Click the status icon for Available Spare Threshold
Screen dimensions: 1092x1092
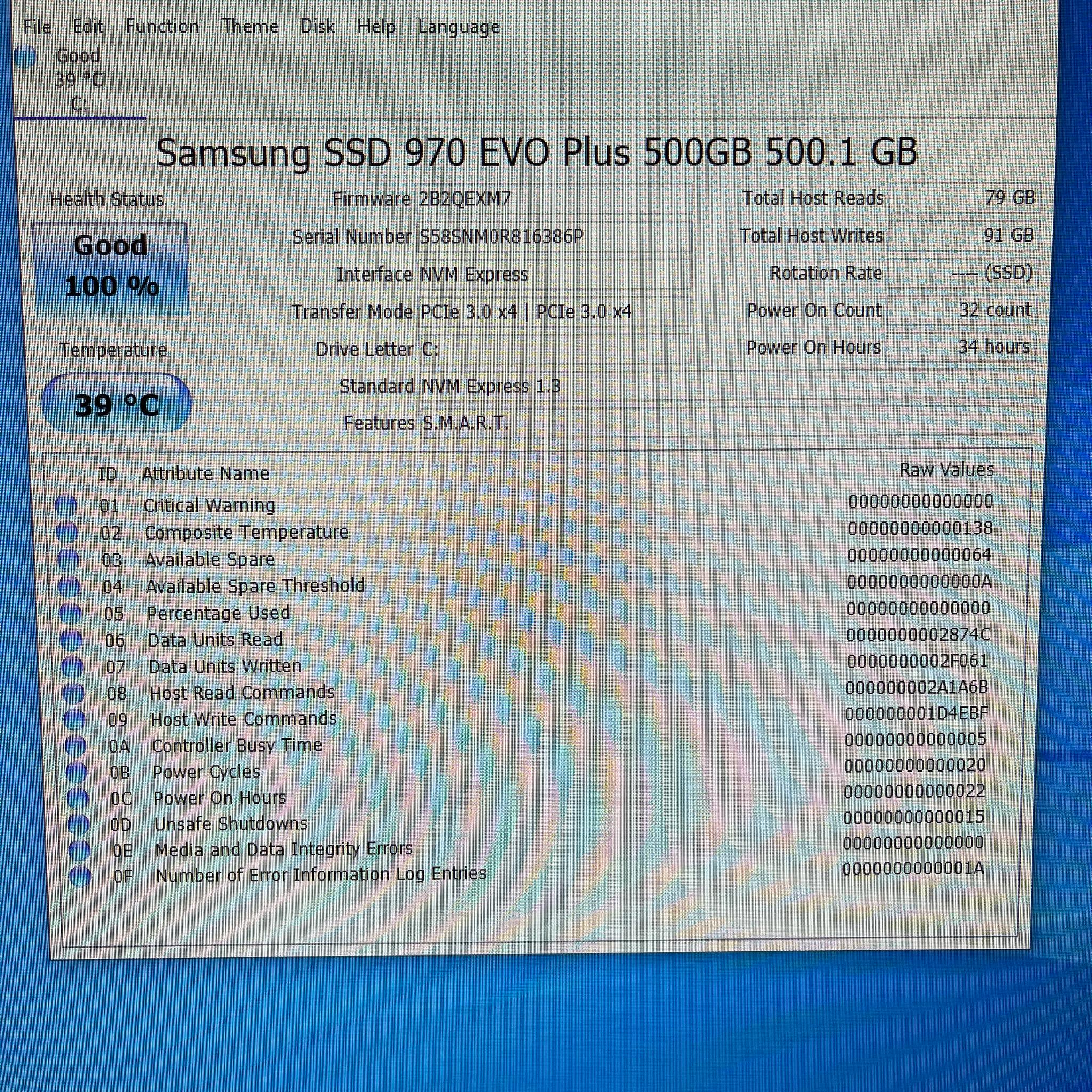pos(69,586)
